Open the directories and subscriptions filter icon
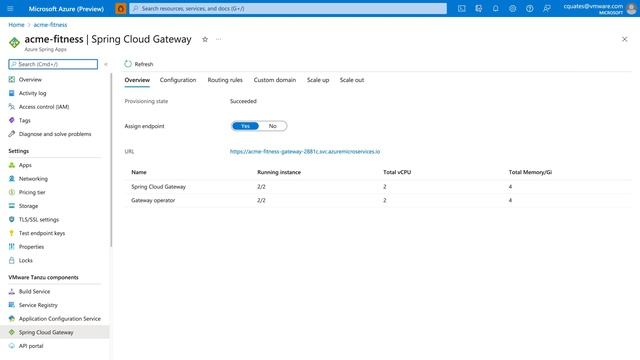The width and height of the screenshot is (640, 360). (479, 9)
